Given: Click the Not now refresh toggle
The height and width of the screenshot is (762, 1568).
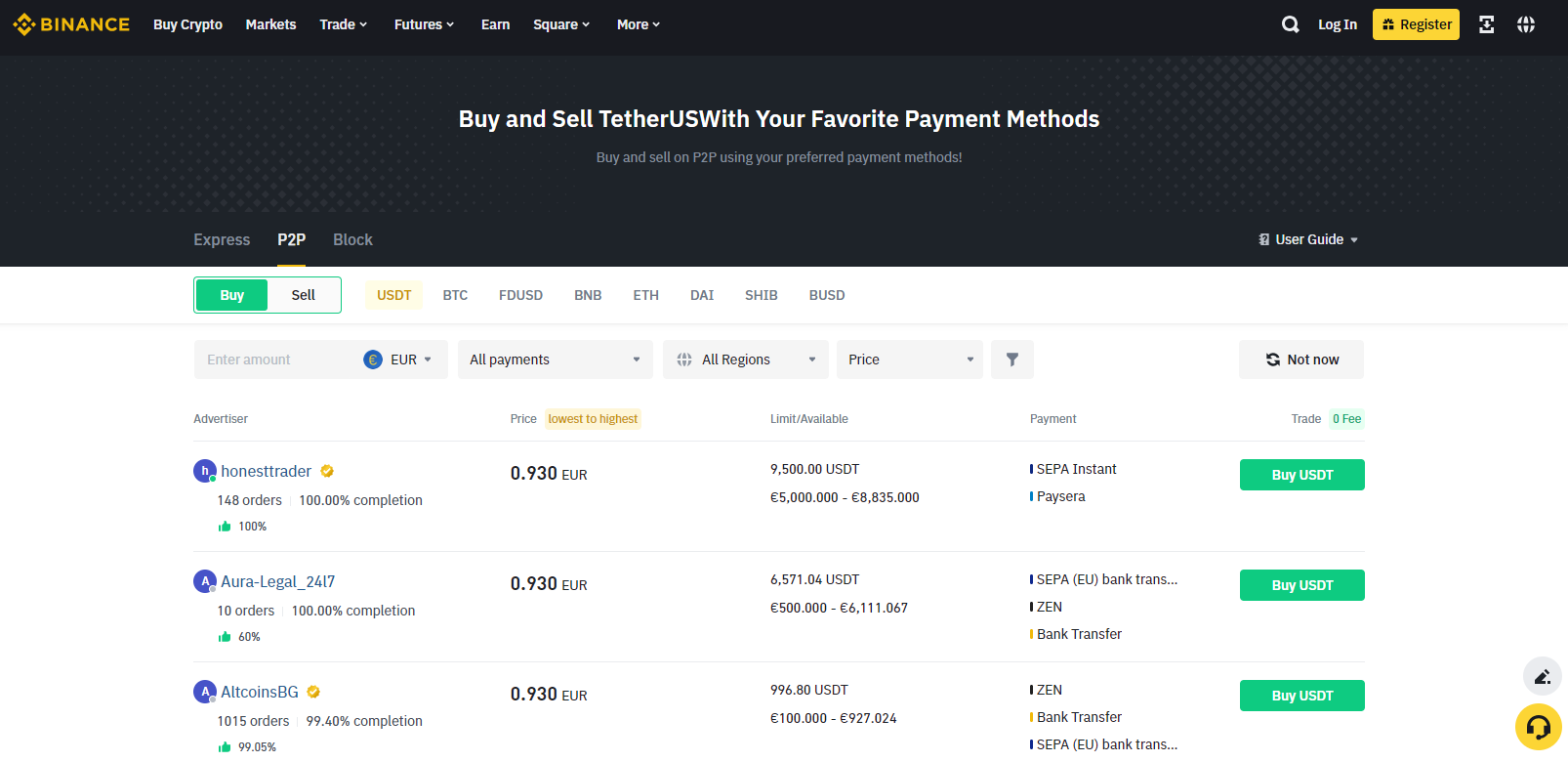Looking at the screenshot, I should (x=1301, y=360).
